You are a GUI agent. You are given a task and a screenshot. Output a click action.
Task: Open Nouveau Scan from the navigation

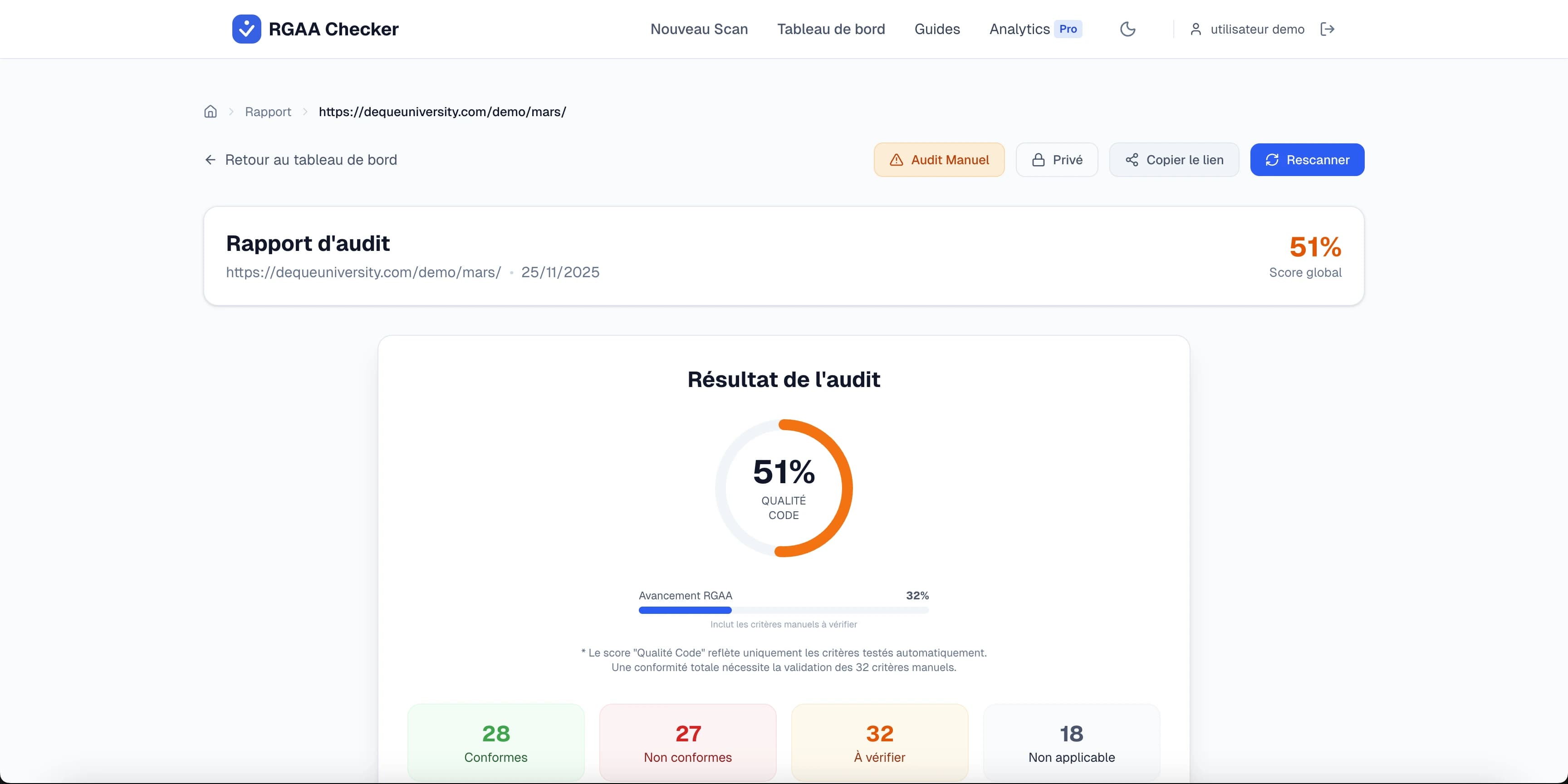tap(699, 29)
